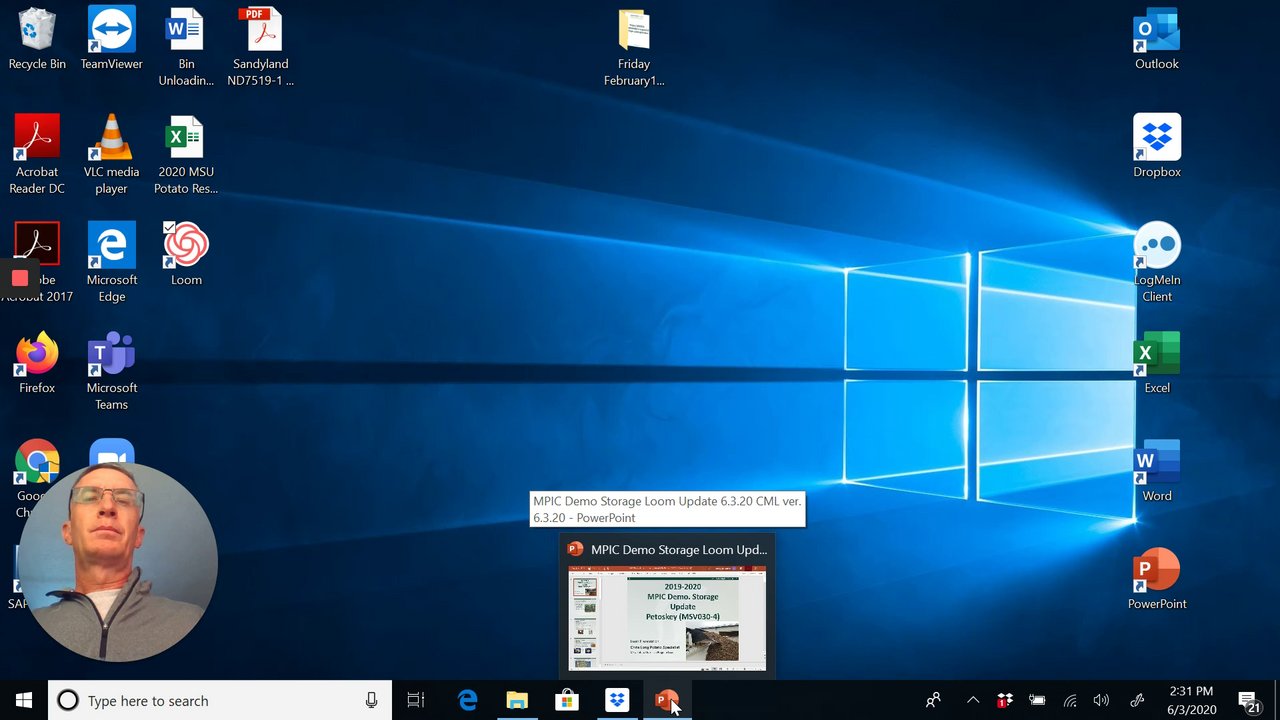Image resolution: width=1280 pixels, height=720 pixels.
Task: Open Task View from the taskbar
Action: pyautogui.click(x=416, y=700)
